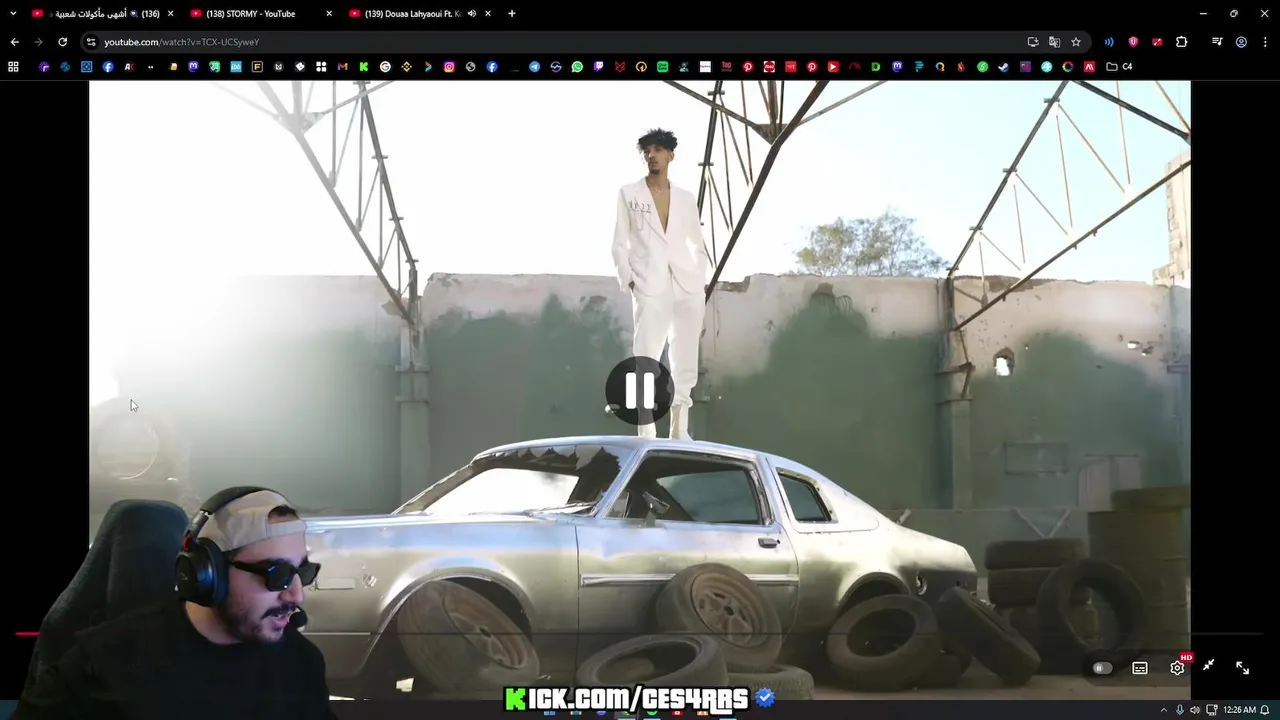Toggle subtitles/closed captions button

[1140, 668]
